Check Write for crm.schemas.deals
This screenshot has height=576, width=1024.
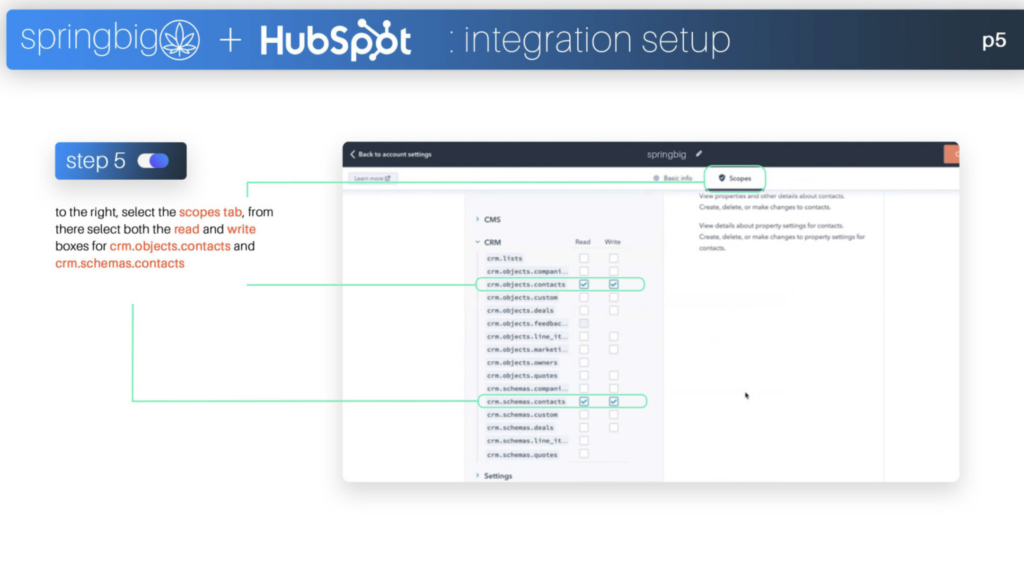click(x=614, y=428)
